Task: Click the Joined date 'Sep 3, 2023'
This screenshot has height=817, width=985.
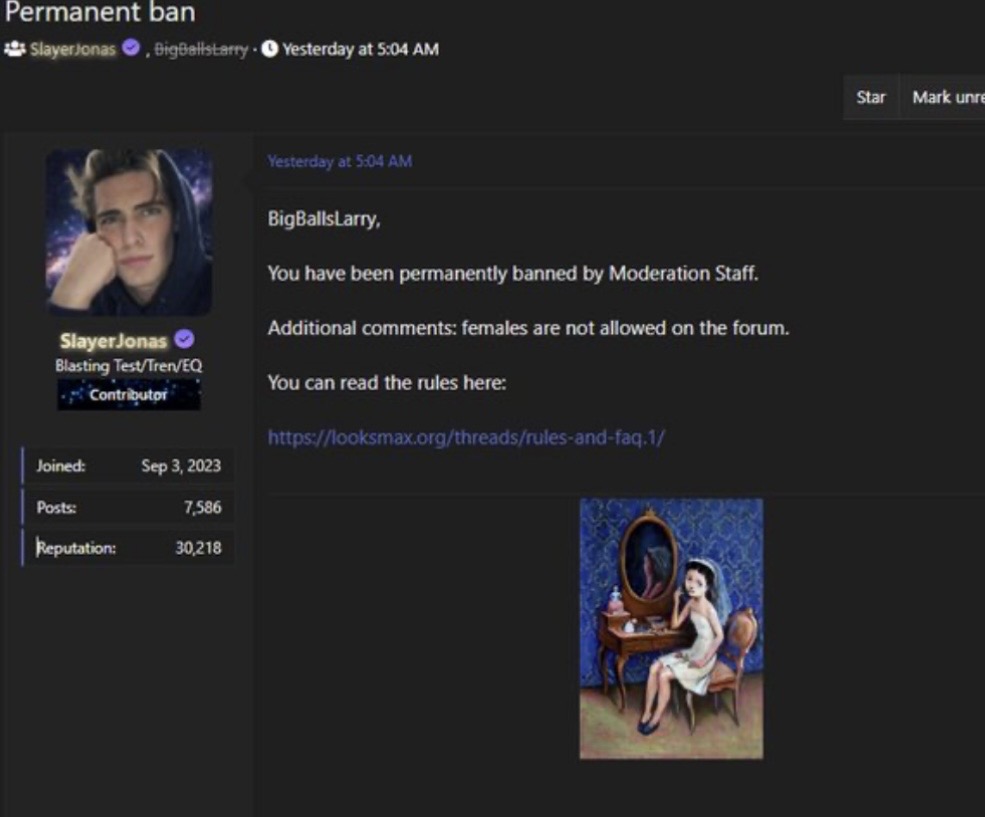Action: click(x=181, y=466)
